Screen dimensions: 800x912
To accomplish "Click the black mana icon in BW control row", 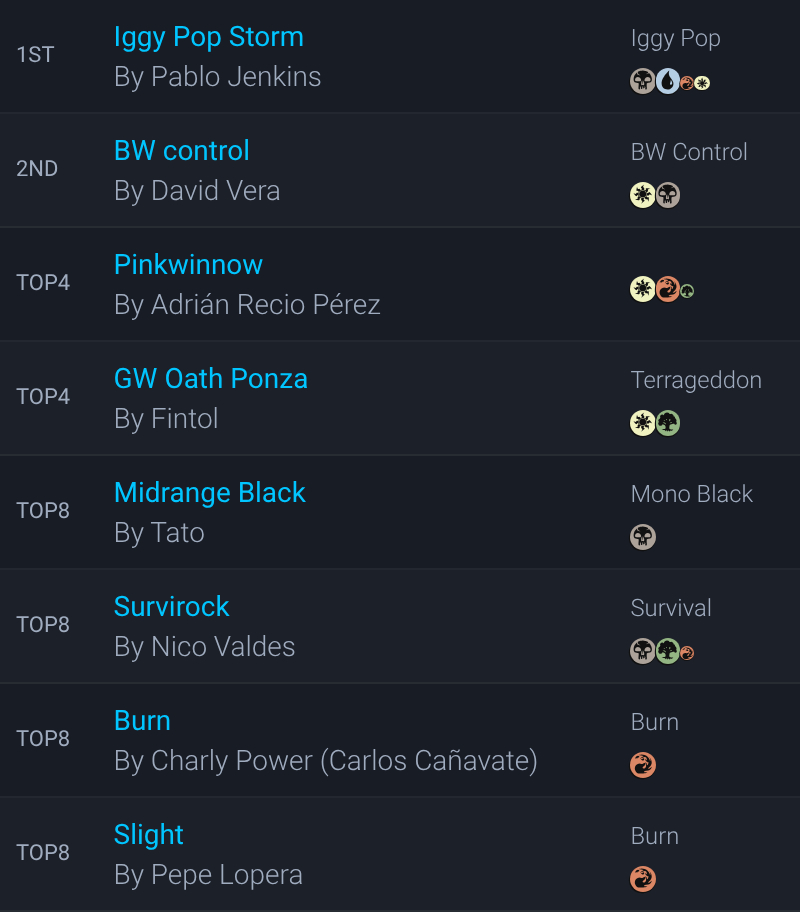I will (668, 195).
